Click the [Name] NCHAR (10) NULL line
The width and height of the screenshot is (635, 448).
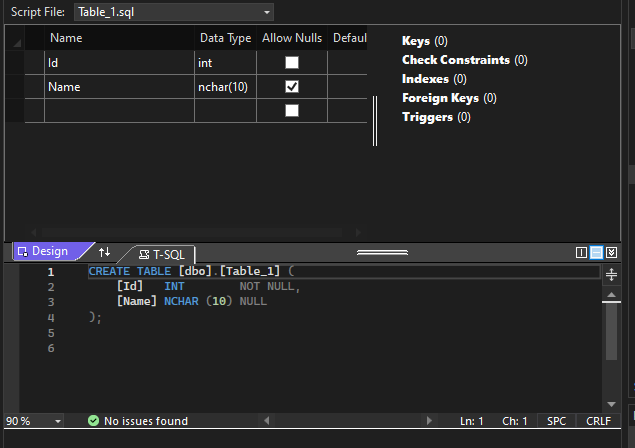[192, 301]
